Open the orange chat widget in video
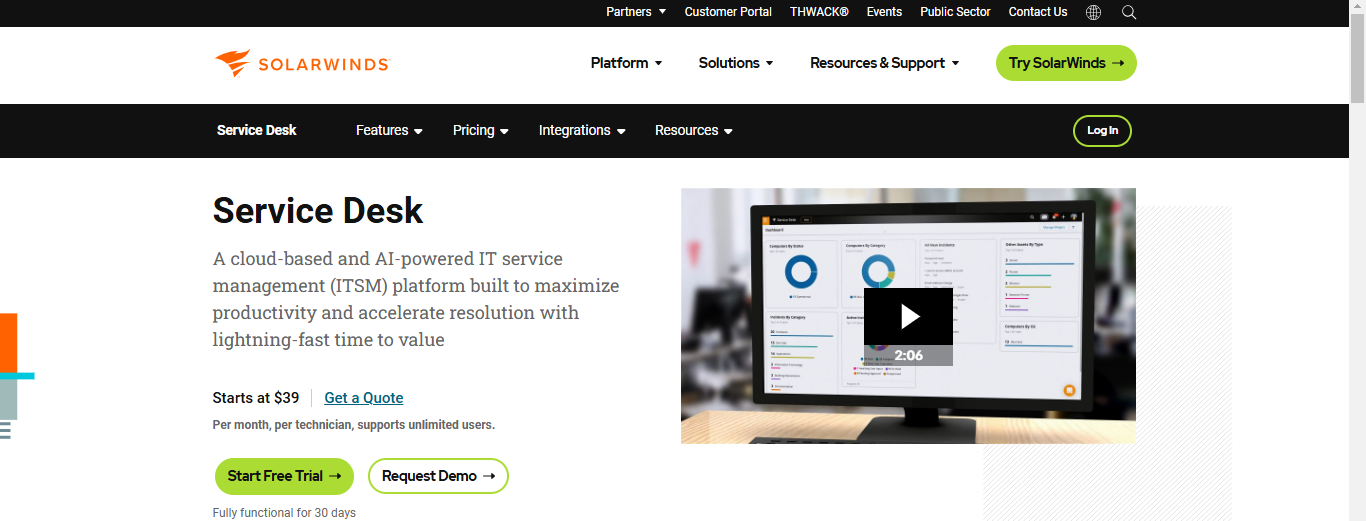 click(1069, 390)
